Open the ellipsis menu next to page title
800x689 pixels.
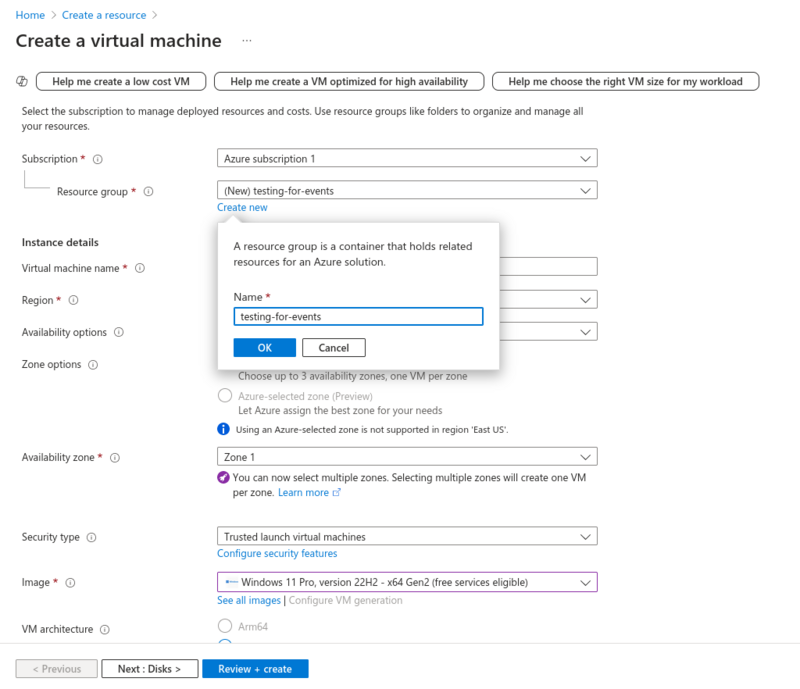pyautogui.click(x=247, y=40)
